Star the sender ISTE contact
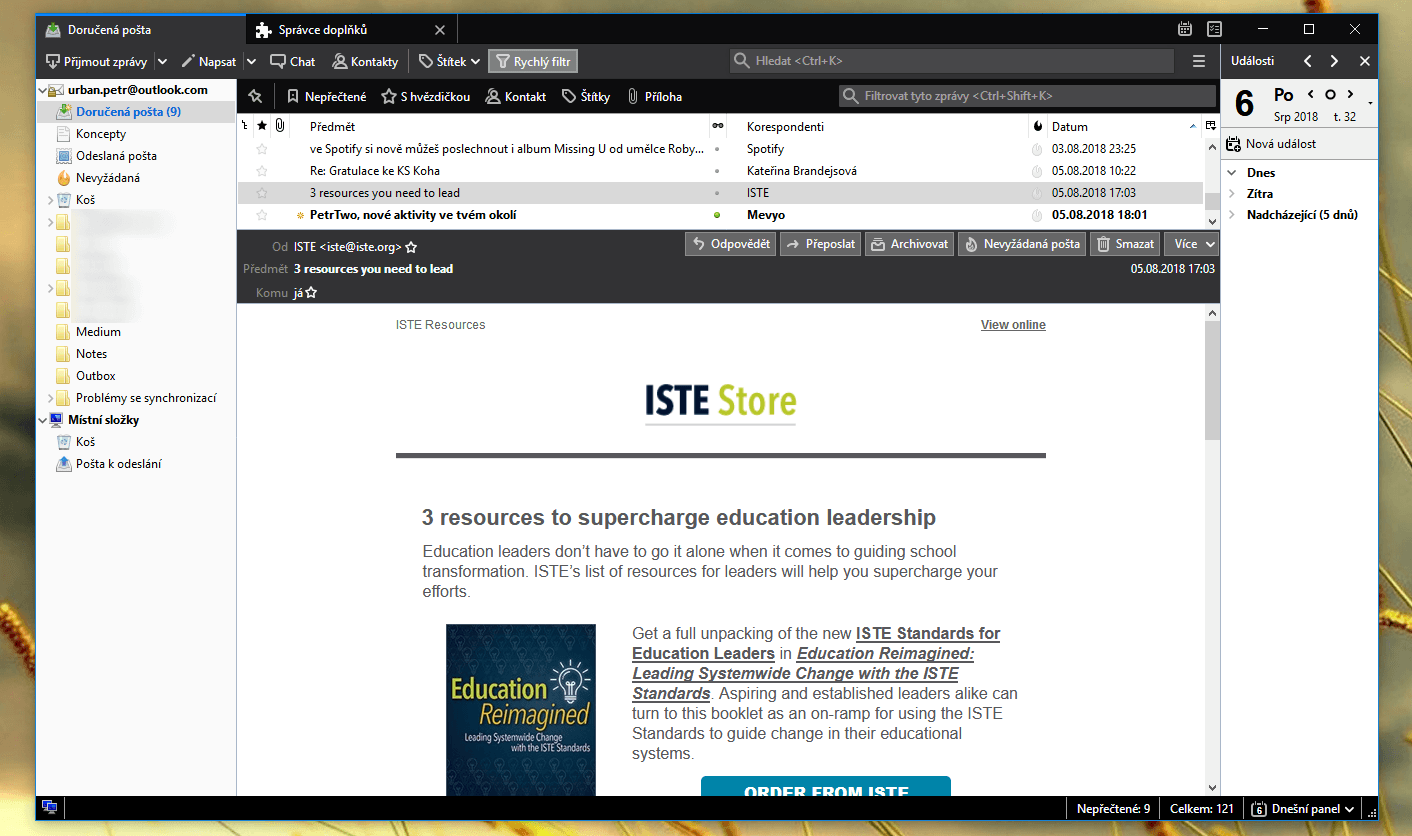1412x836 pixels. 411,247
